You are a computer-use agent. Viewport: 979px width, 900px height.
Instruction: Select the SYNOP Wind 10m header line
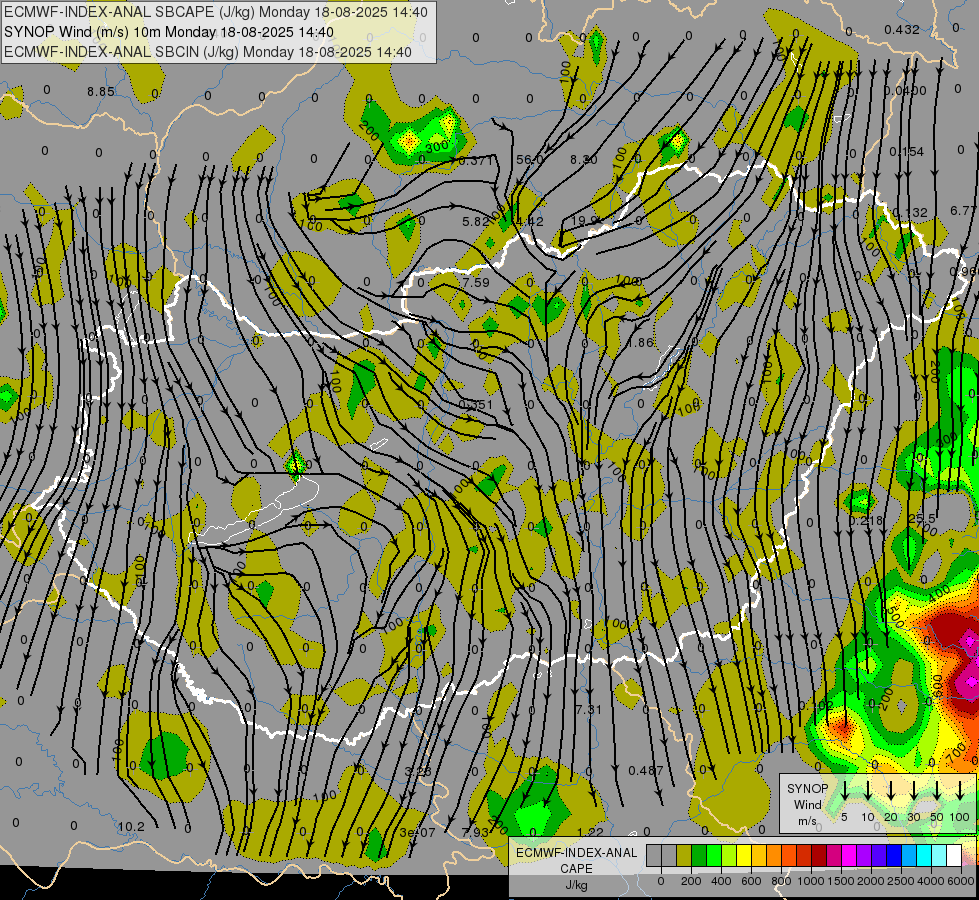[169, 32]
